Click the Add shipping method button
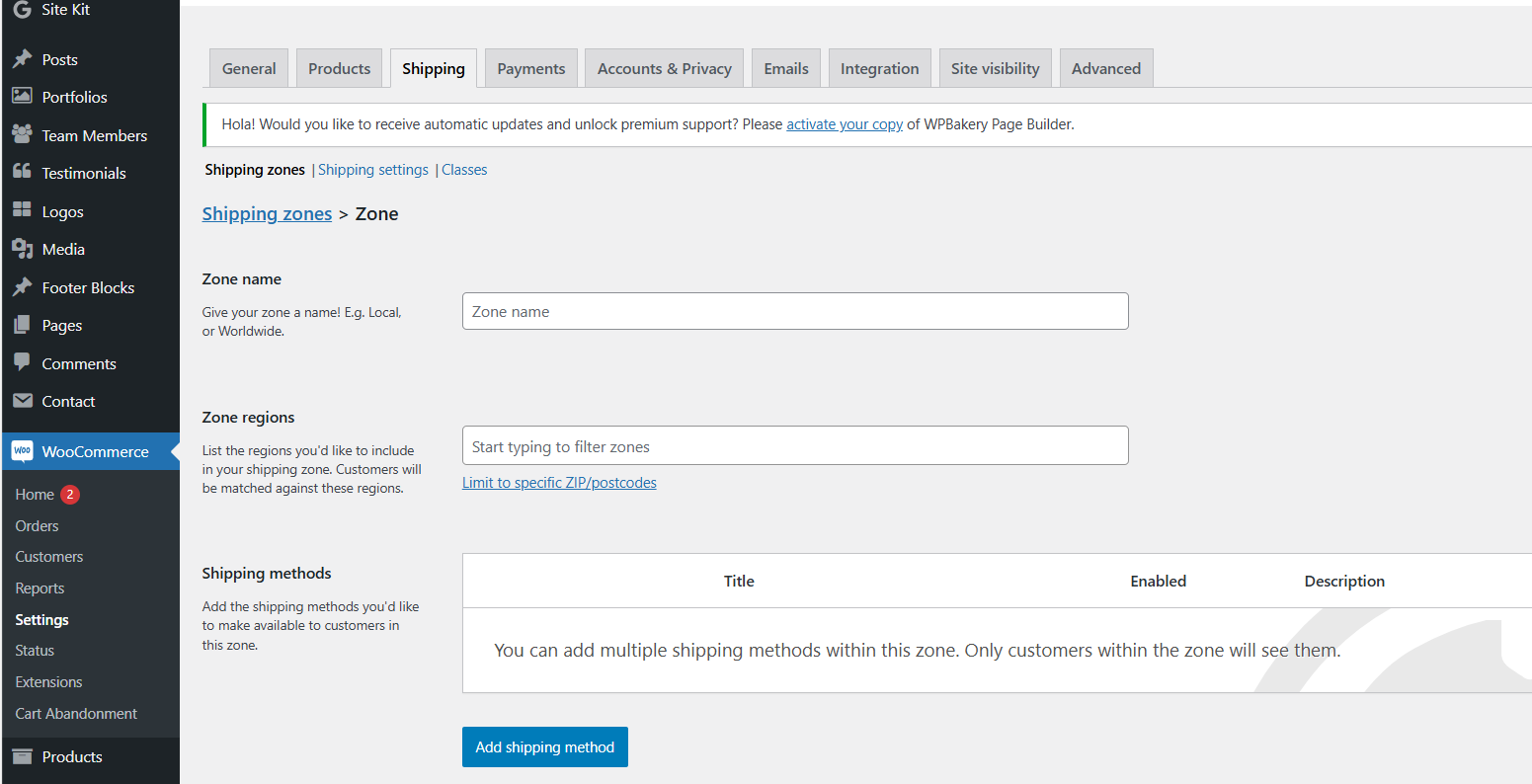The width and height of the screenshot is (1532, 784). [x=544, y=746]
